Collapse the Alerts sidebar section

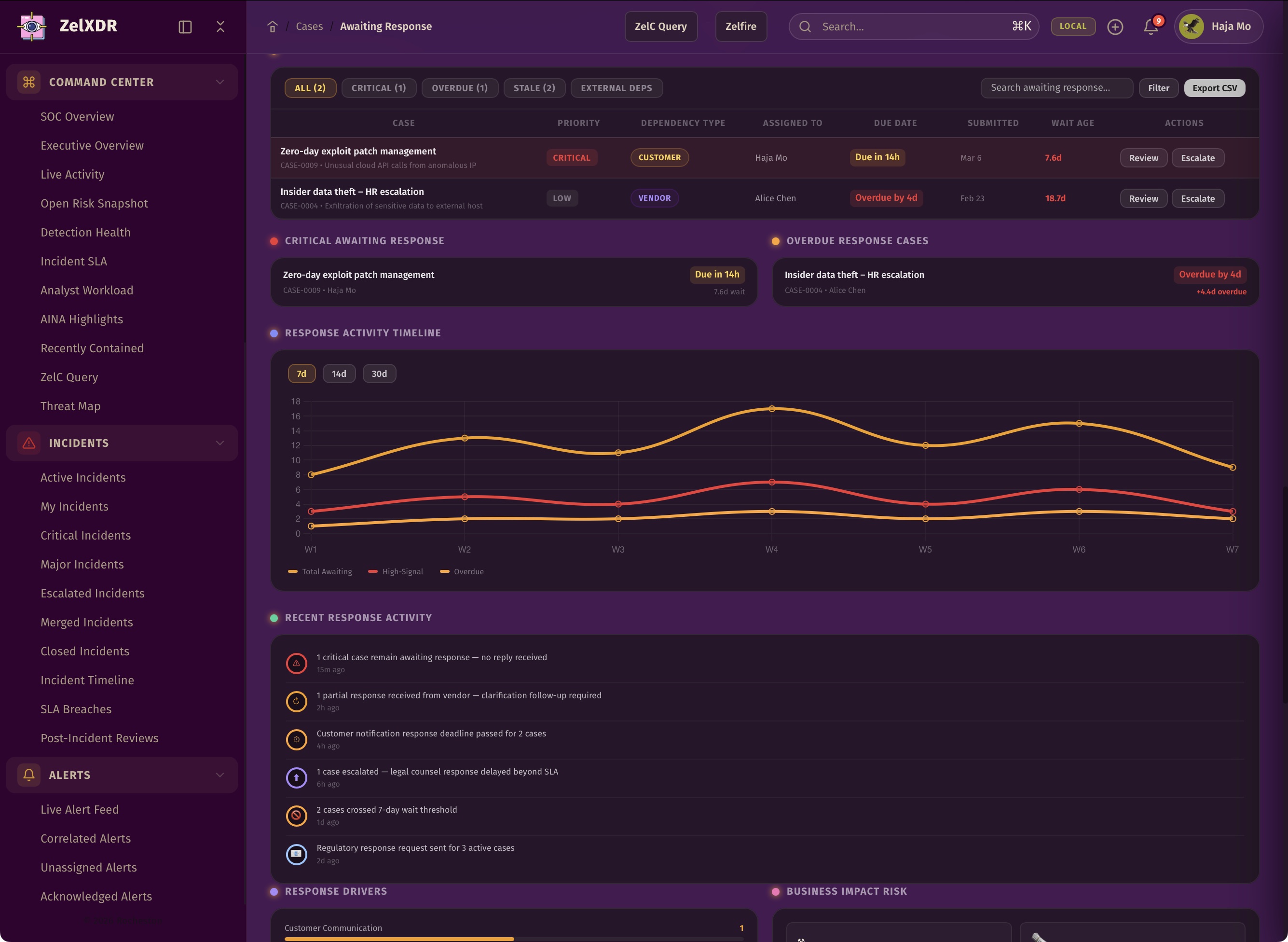220,775
